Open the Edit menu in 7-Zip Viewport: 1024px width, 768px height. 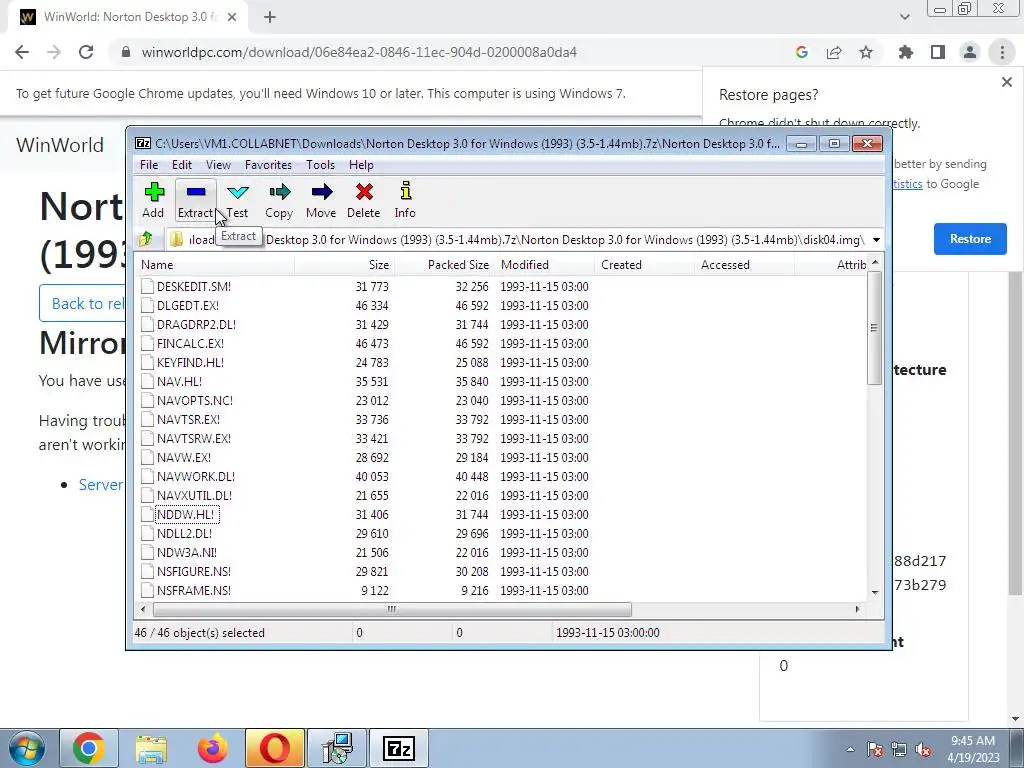[x=182, y=165]
